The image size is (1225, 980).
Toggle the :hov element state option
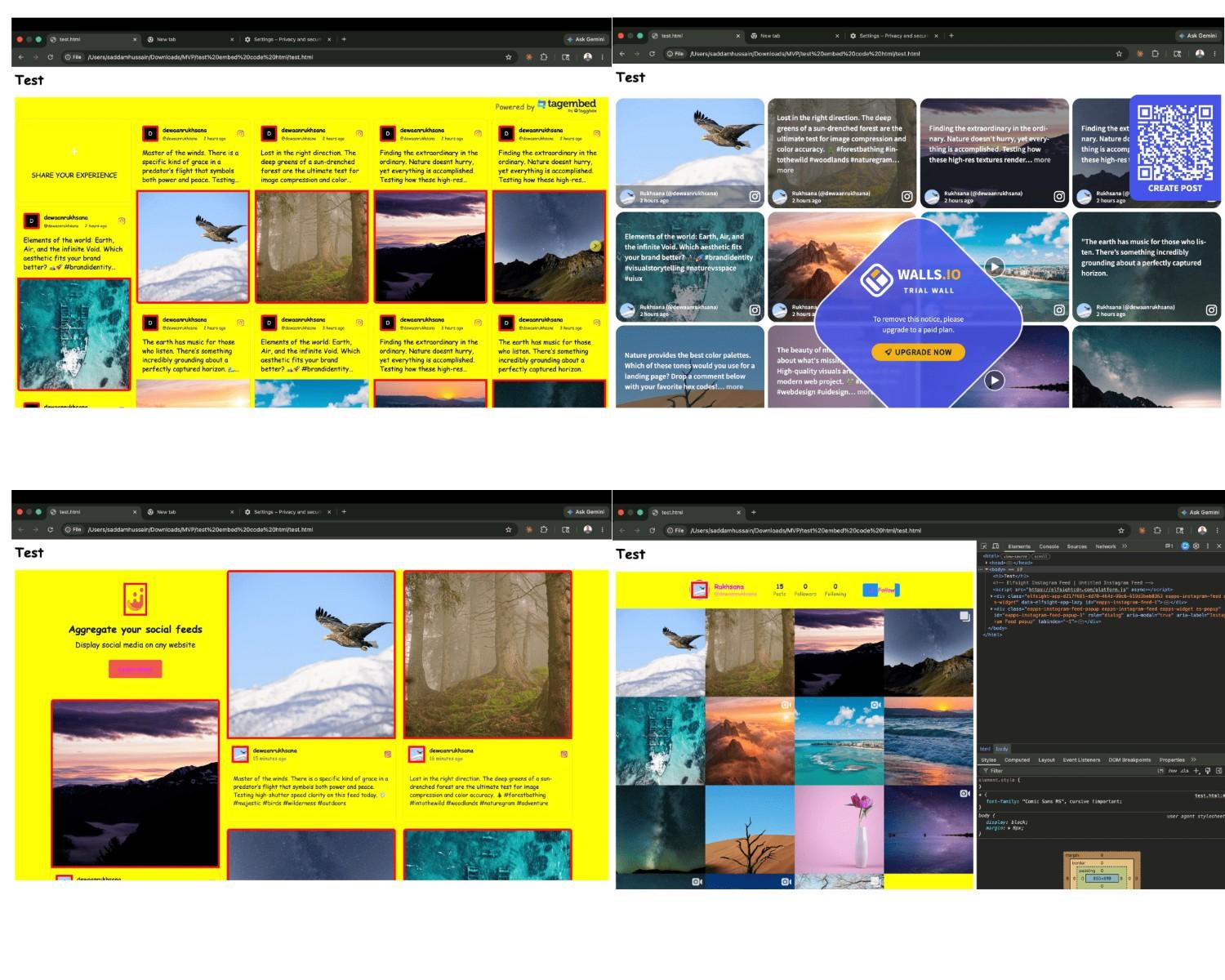(1173, 771)
